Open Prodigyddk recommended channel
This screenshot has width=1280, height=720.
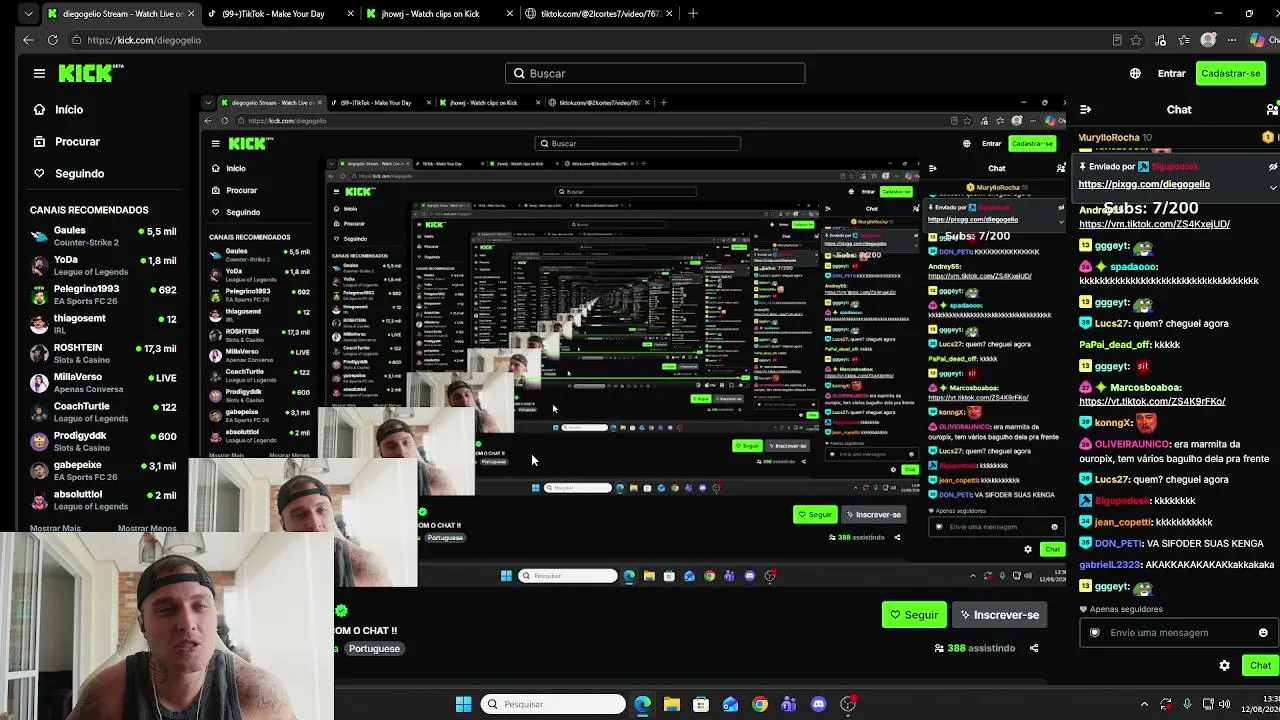pyautogui.click(x=103, y=441)
